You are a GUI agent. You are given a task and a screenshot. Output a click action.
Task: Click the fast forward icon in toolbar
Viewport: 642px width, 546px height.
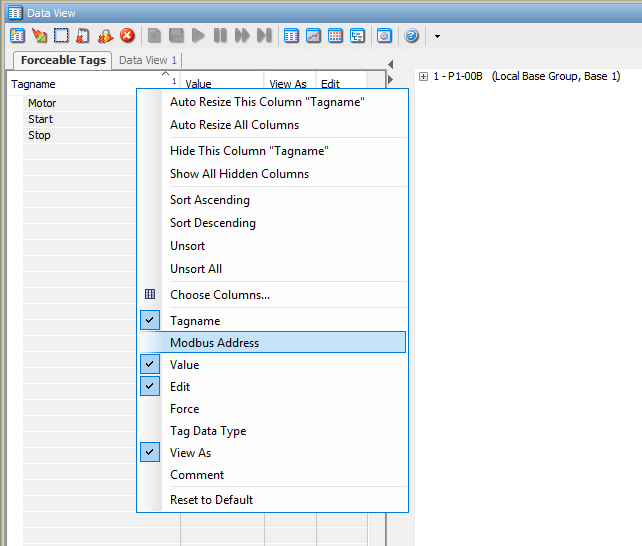click(x=242, y=36)
